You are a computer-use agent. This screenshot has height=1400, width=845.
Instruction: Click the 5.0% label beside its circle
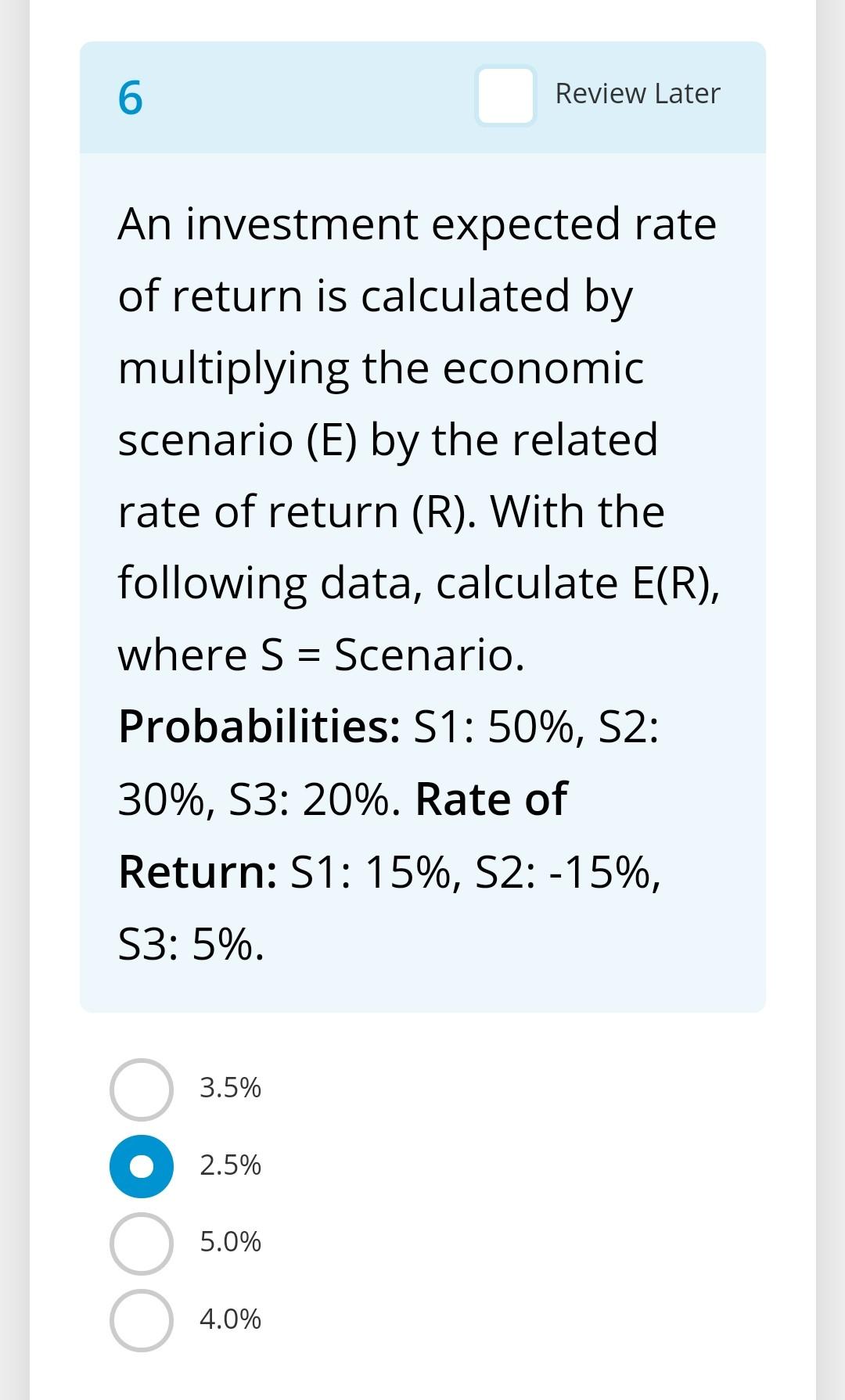(x=229, y=1242)
